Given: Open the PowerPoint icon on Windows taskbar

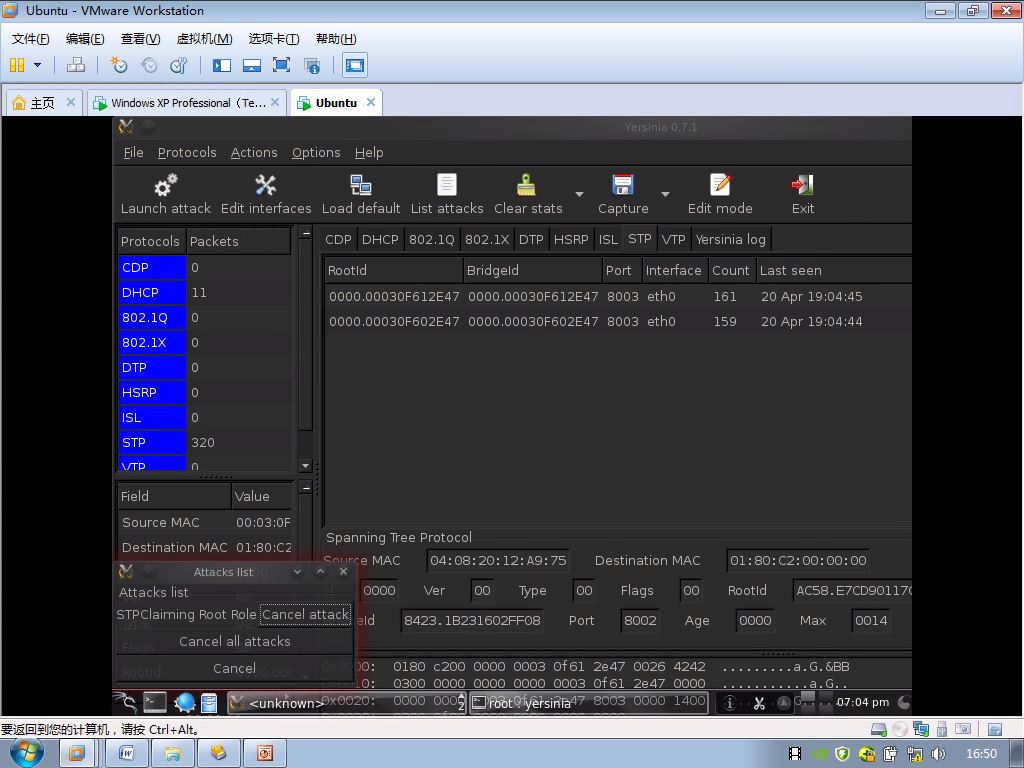Looking at the screenshot, I should tap(264, 754).
